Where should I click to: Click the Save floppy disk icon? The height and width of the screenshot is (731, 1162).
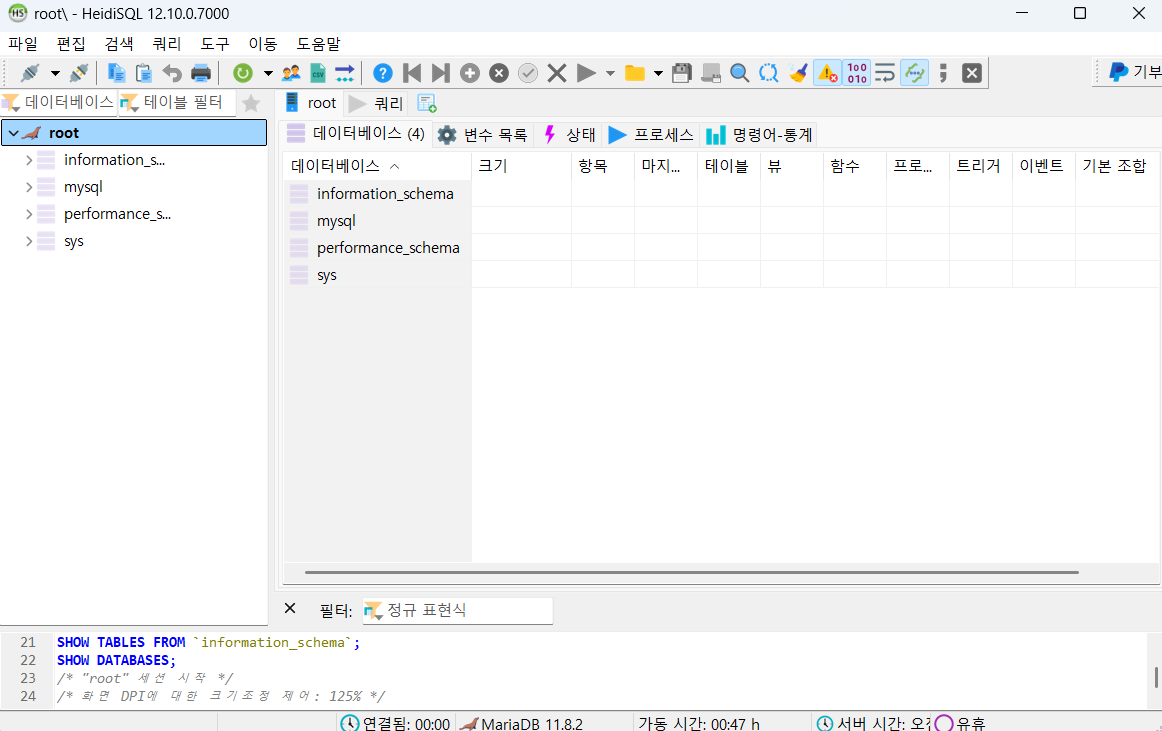click(682, 73)
